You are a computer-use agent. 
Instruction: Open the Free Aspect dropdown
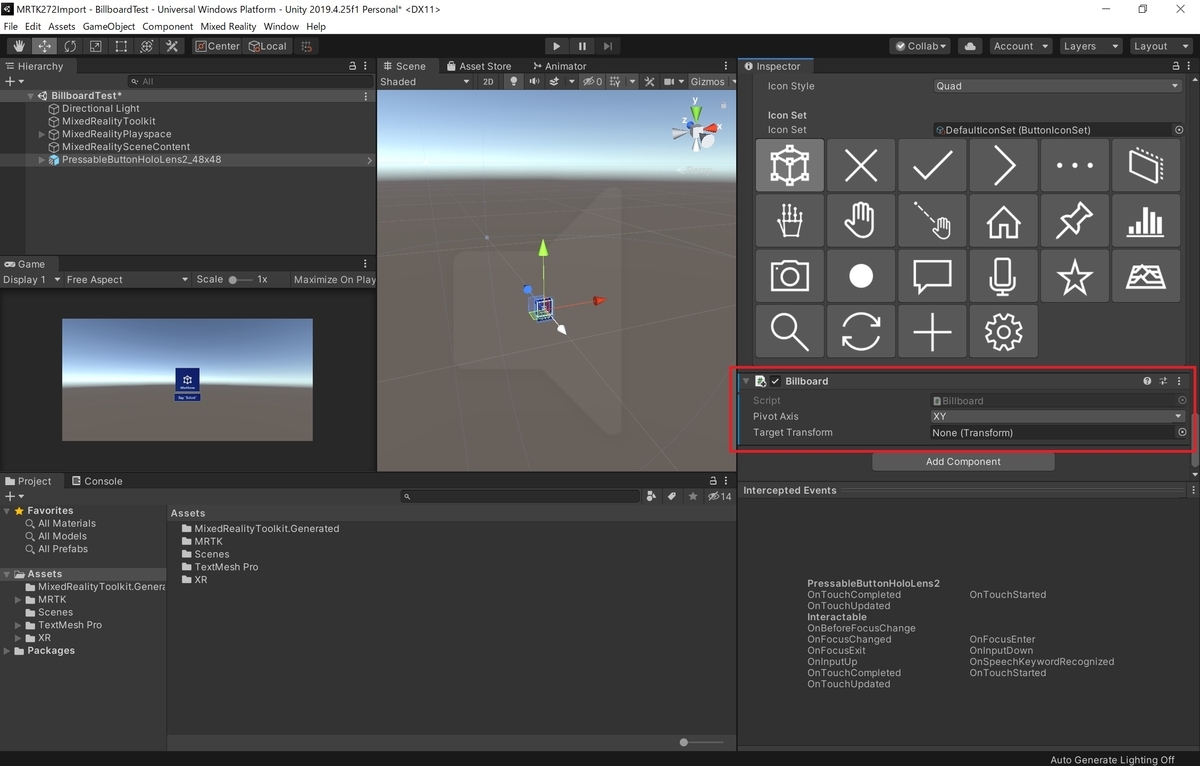pos(127,280)
